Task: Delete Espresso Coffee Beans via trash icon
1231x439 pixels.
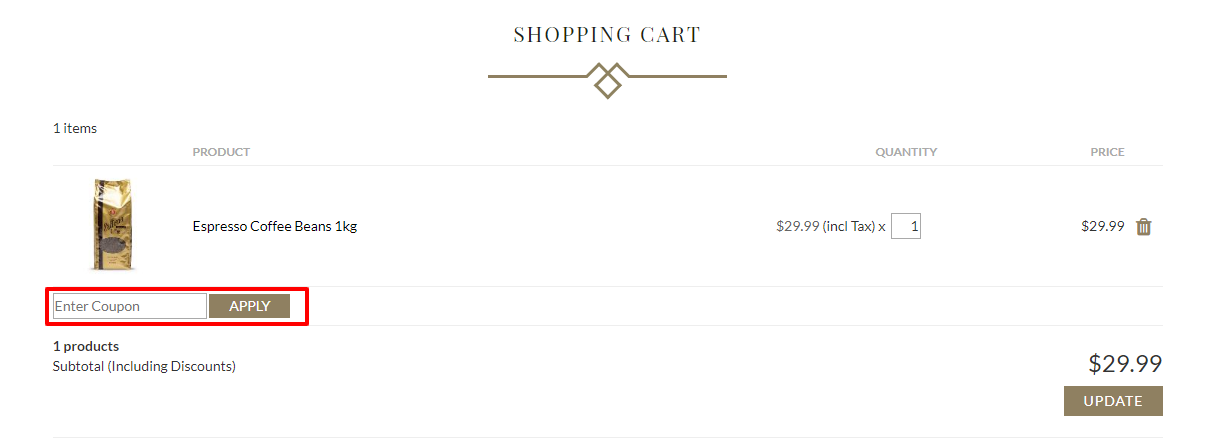Action: point(1144,227)
